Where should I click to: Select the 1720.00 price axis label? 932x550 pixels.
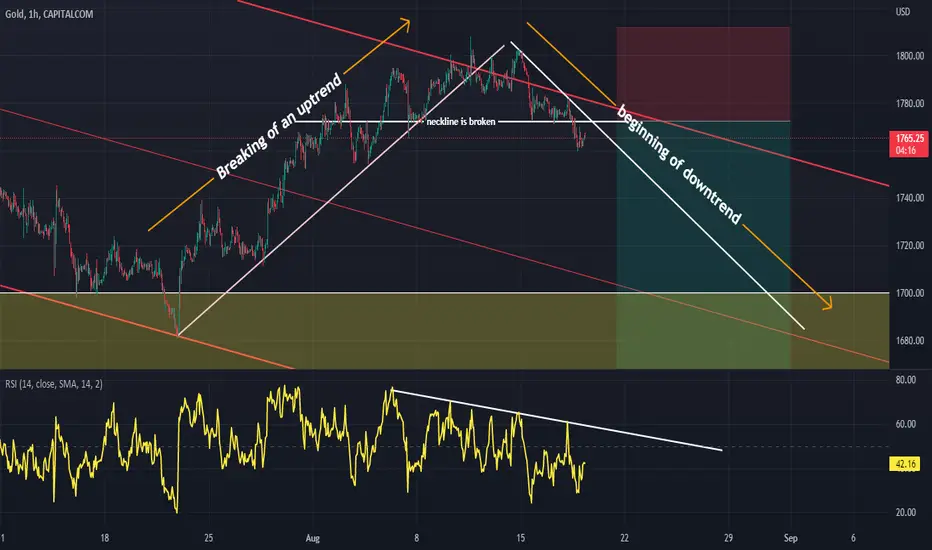(910, 246)
